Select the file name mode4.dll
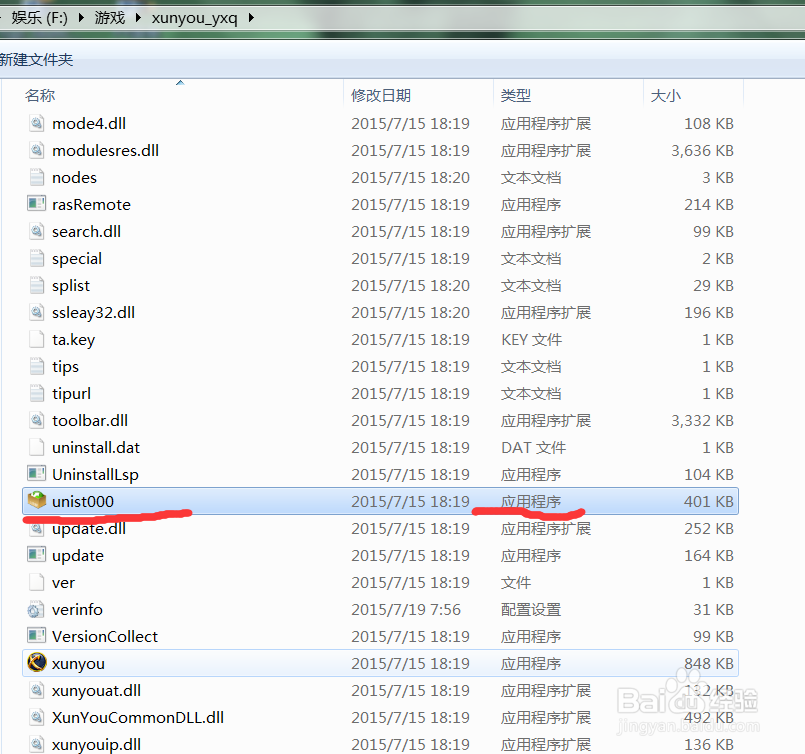Image resolution: width=805 pixels, height=754 pixels. tap(89, 124)
